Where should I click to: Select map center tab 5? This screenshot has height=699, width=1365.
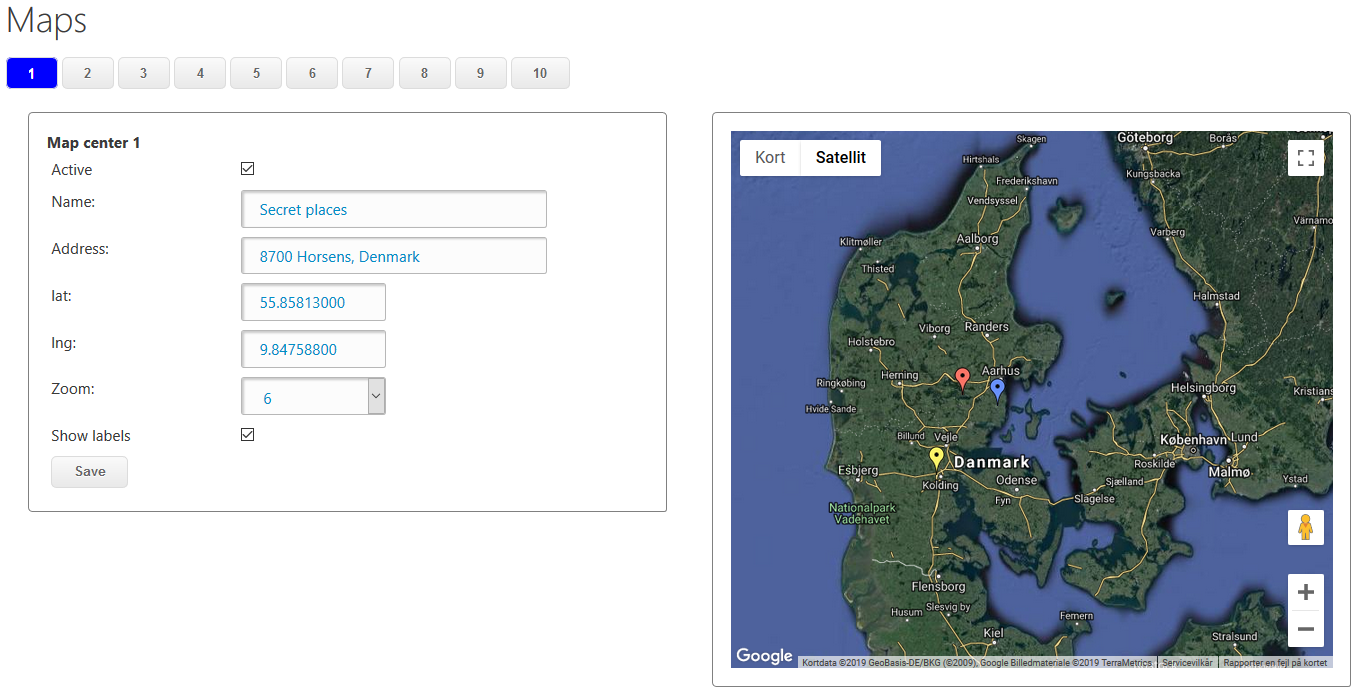click(x=256, y=73)
